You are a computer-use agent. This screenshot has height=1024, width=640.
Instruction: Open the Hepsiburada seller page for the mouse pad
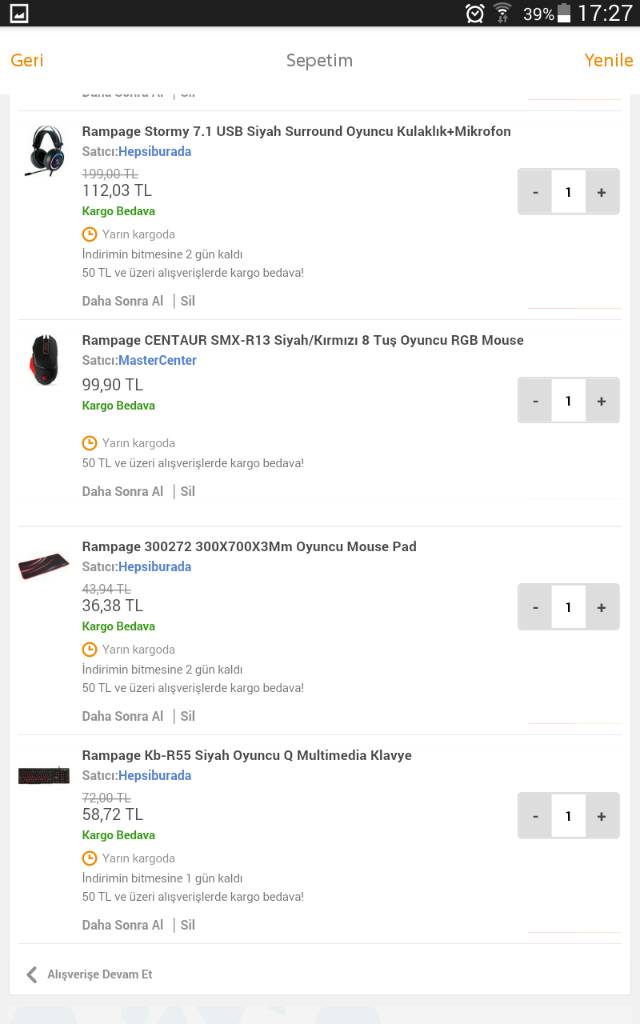point(154,566)
